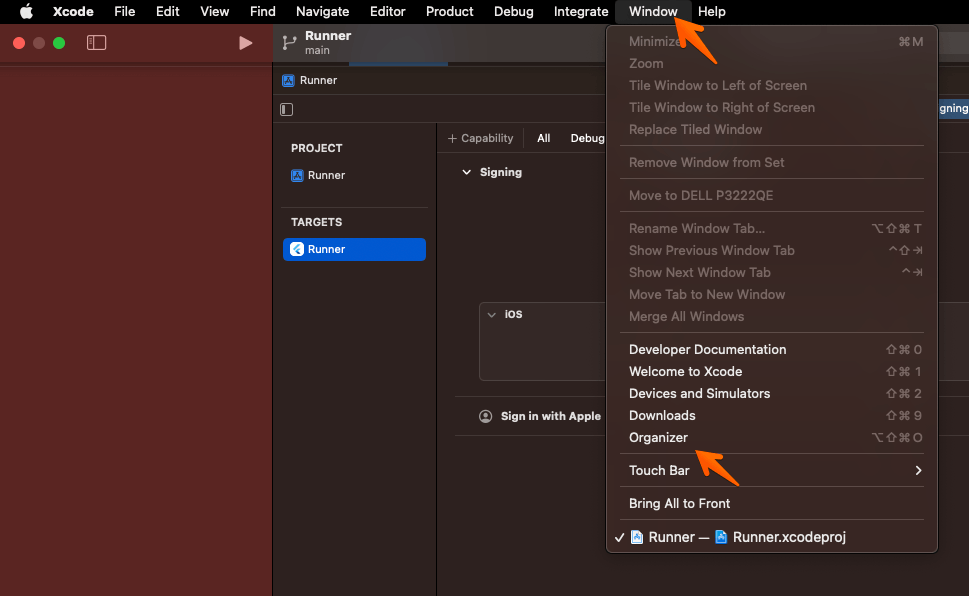The width and height of the screenshot is (969, 596).
Task: Click the source control branch icon
Action: (289, 43)
